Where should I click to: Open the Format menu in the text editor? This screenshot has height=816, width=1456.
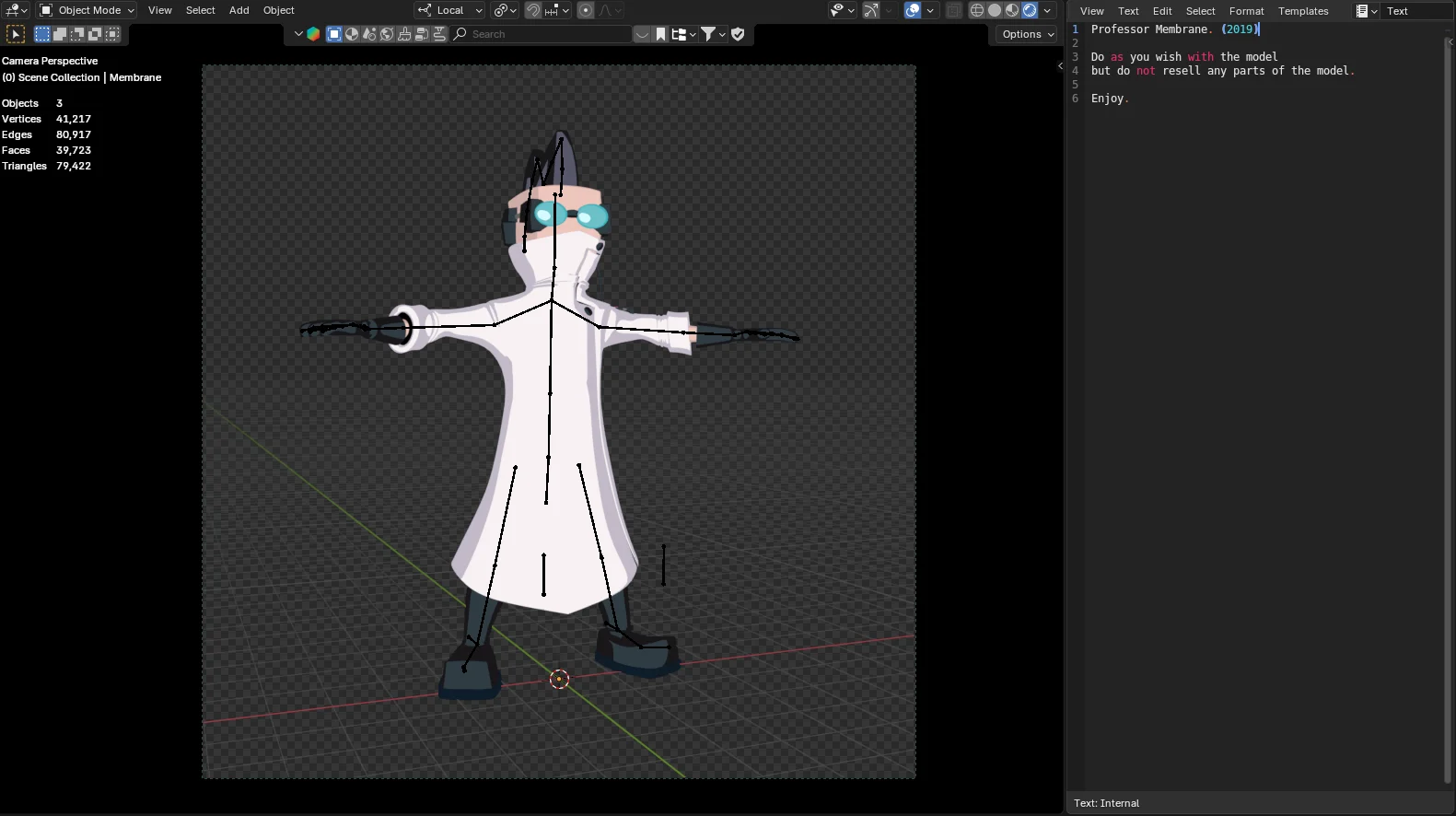pyautogui.click(x=1246, y=11)
